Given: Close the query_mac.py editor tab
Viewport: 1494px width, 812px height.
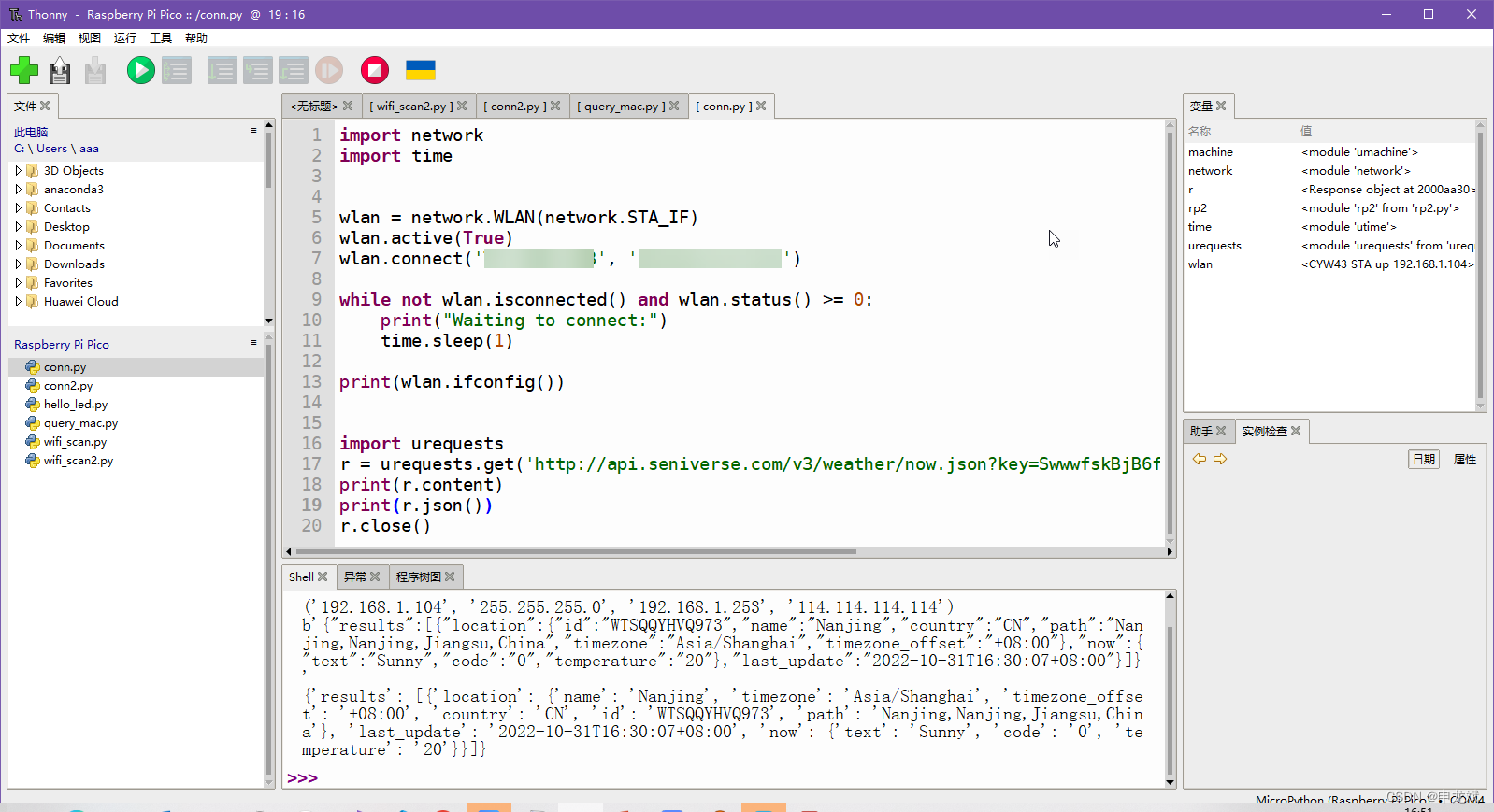Looking at the screenshot, I should (x=674, y=106).
